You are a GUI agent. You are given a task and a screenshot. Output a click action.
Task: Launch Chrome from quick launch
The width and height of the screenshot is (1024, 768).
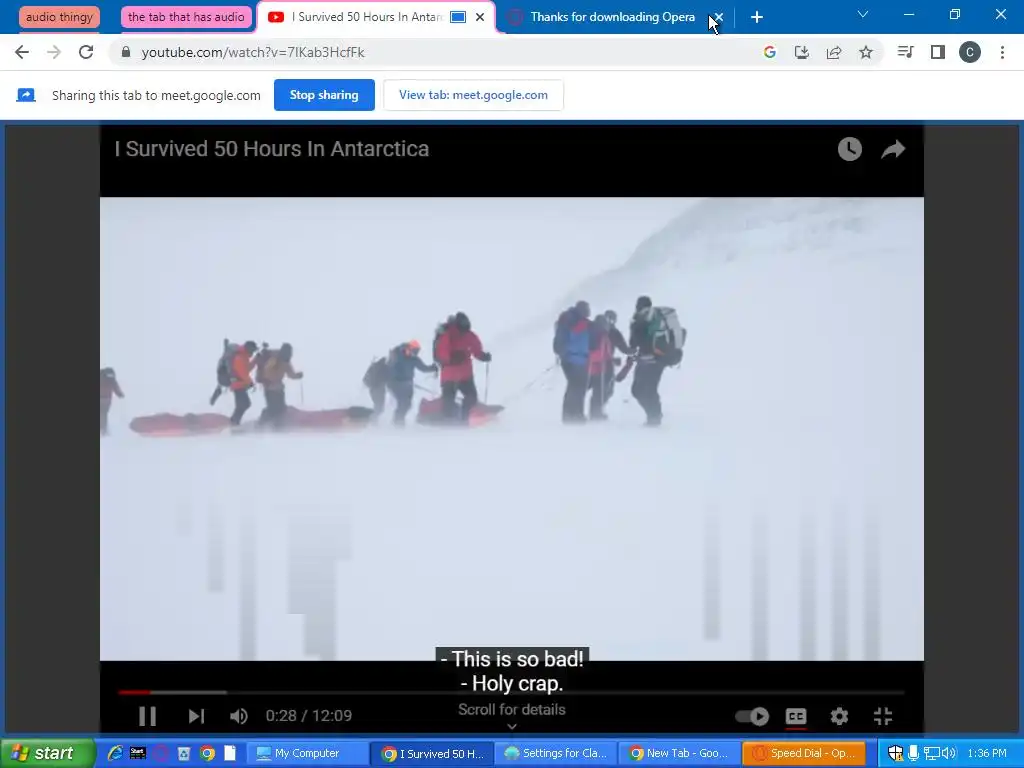(208, 754)
